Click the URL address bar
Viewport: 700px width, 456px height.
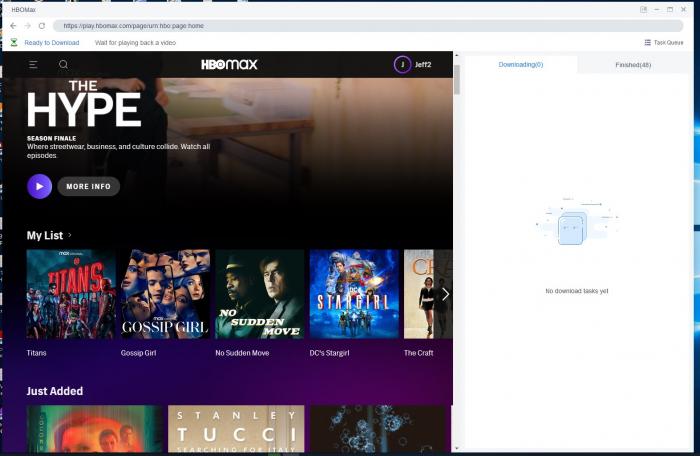(x=368, y=26)
